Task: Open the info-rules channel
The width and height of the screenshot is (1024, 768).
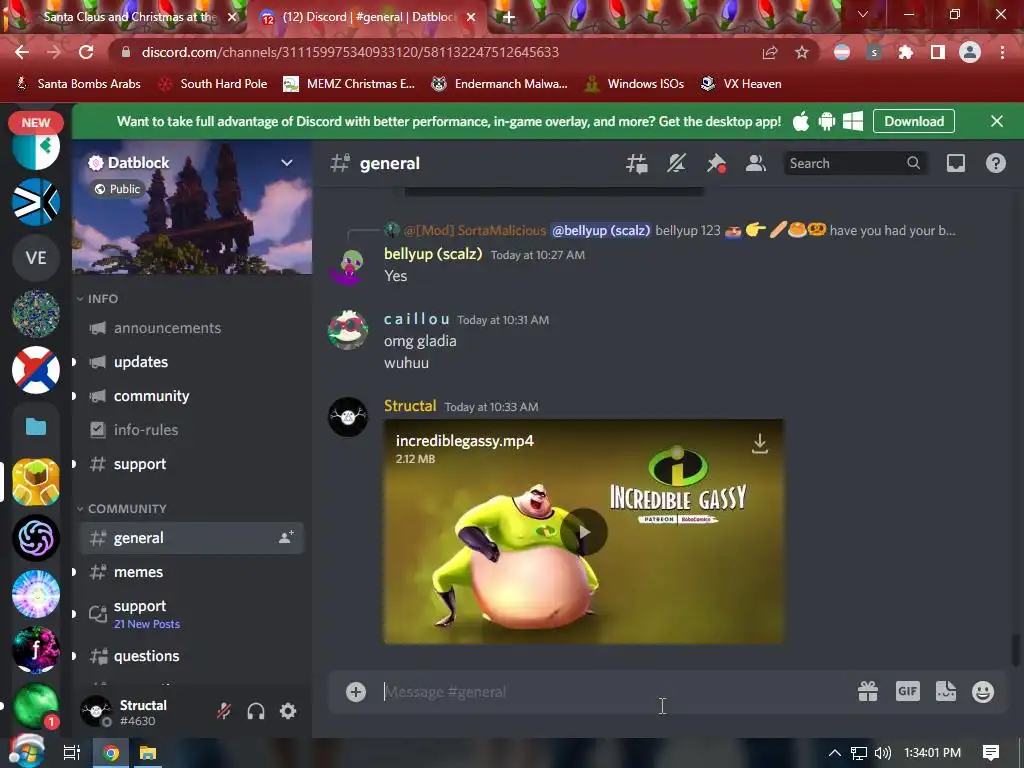Action: point(192,430)
